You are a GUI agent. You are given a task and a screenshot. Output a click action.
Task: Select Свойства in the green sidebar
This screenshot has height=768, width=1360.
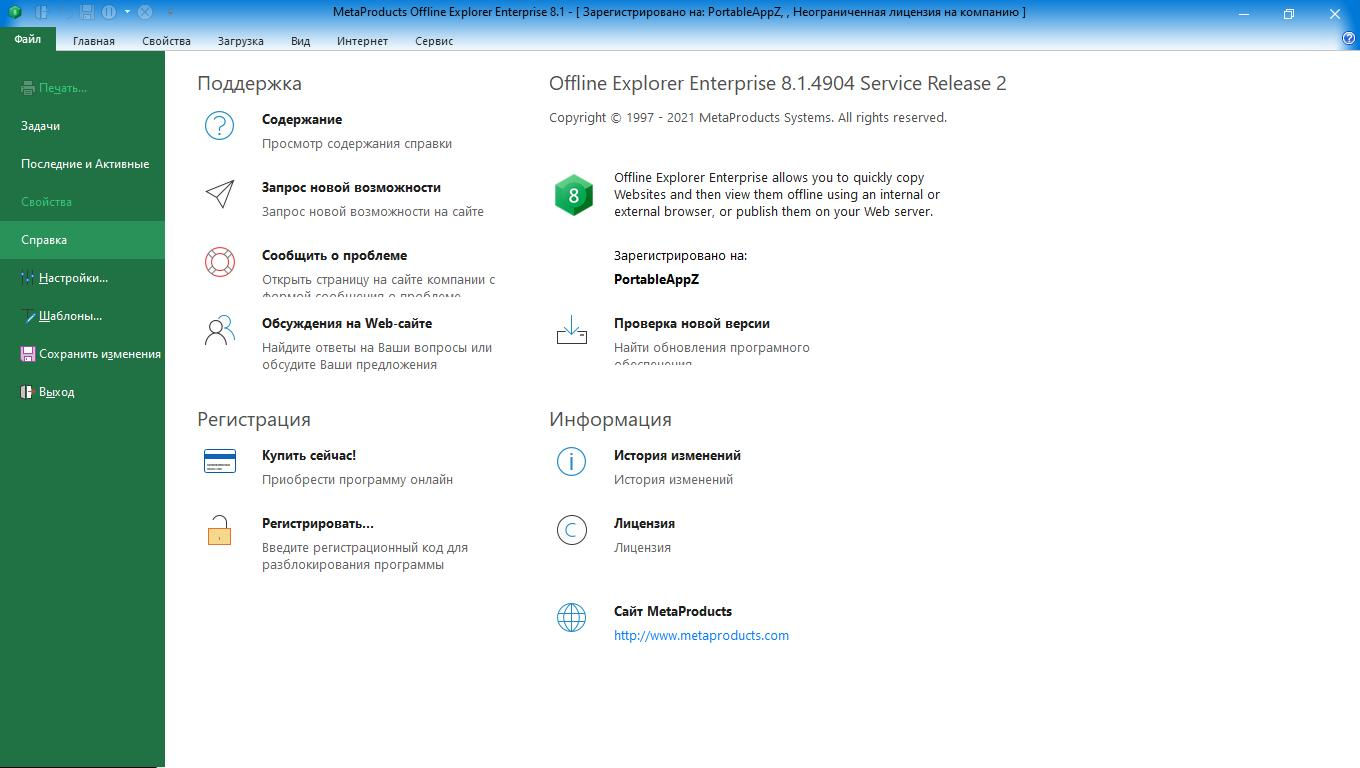[82, 202]
